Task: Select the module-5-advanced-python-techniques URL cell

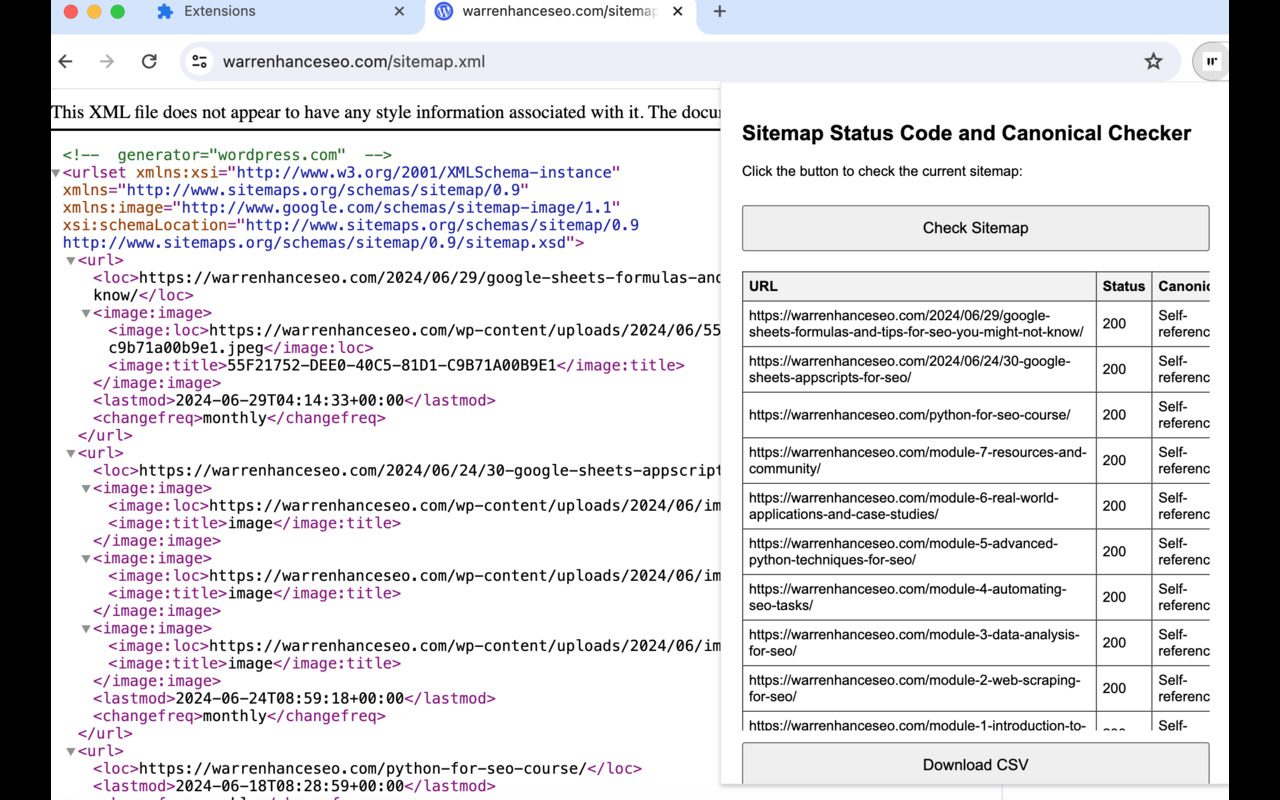Action: point(919,552)
